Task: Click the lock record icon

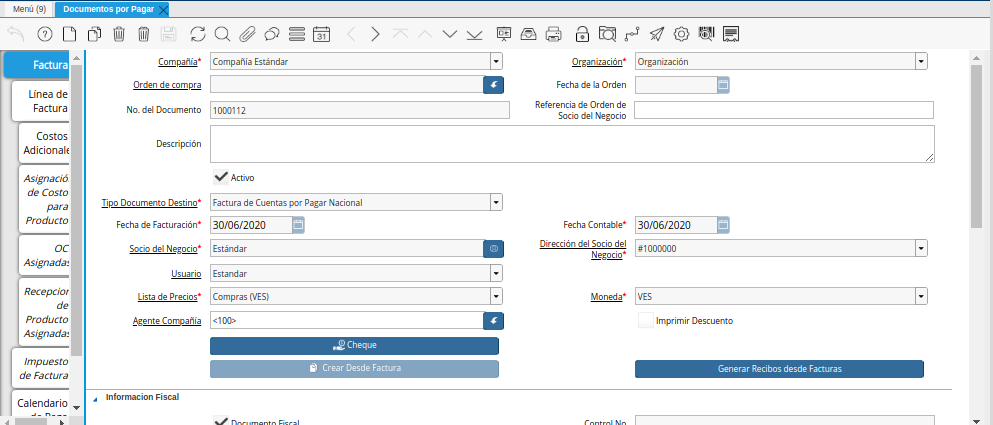Action: (582, 34)
